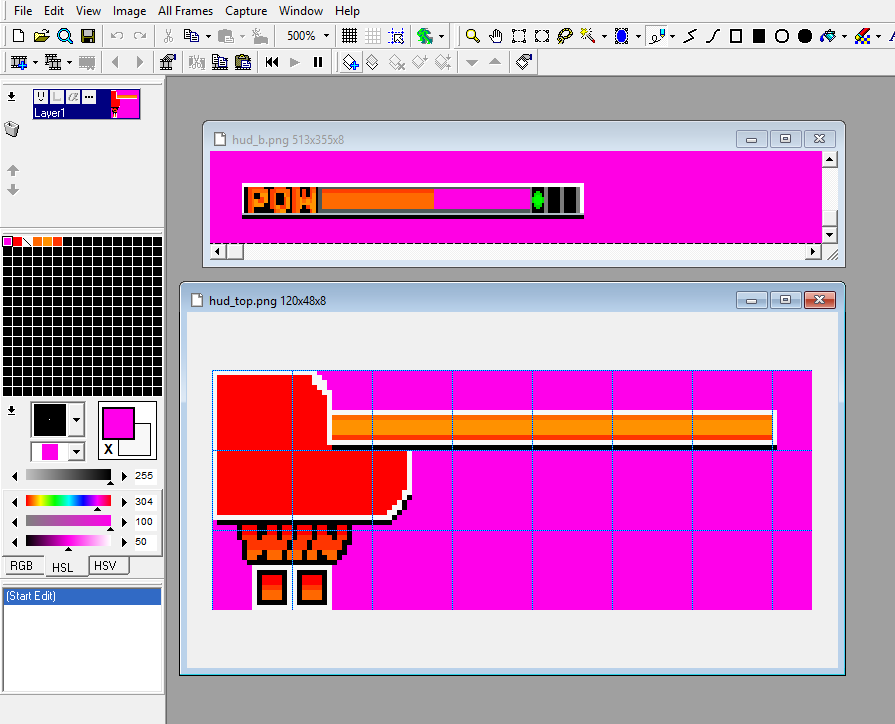Viewport: 895px width, 724px height.
Task: Open the All Frames menu
Action: point(184,11)
